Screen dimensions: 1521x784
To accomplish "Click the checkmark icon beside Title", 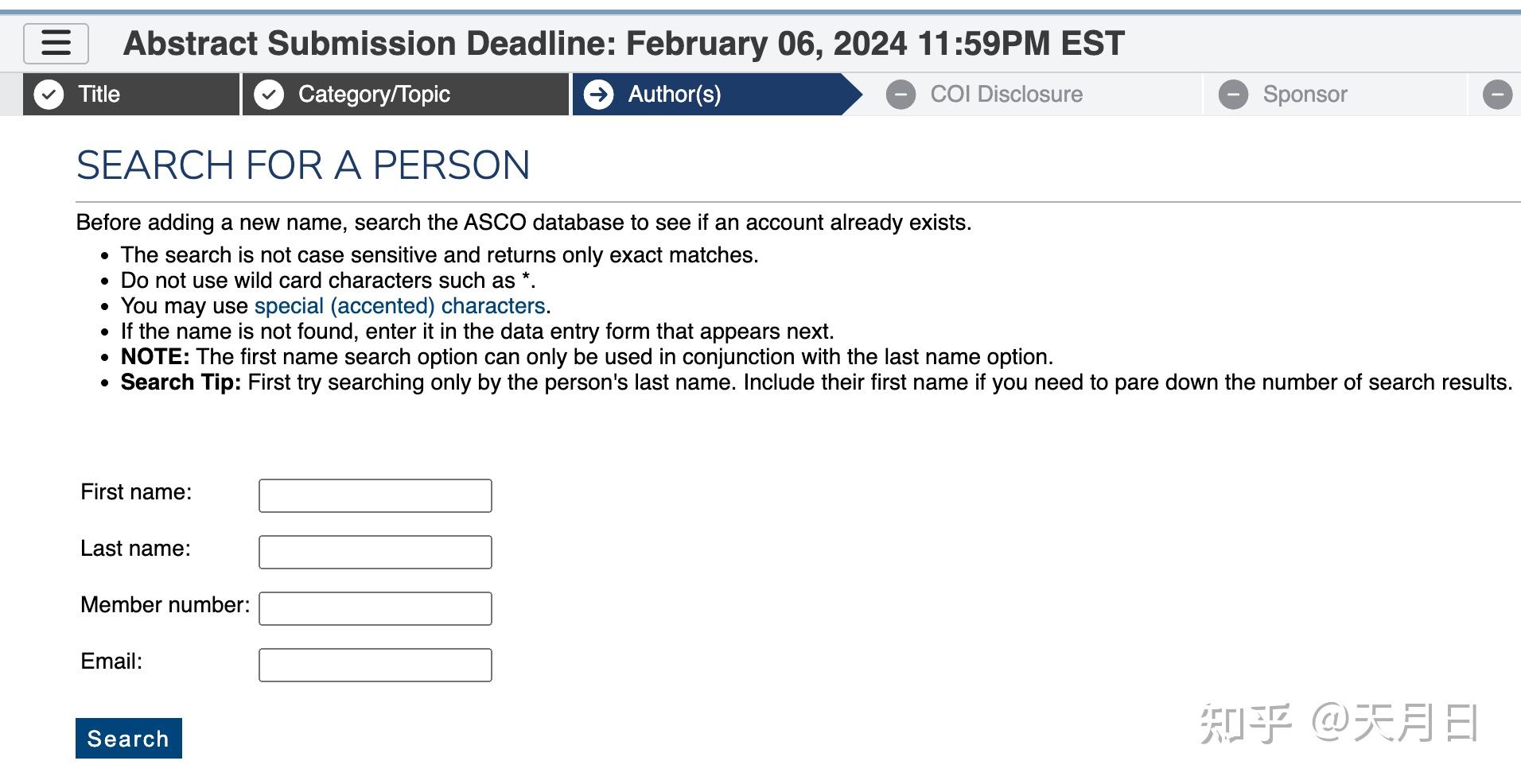I will (x=49, y=95).
